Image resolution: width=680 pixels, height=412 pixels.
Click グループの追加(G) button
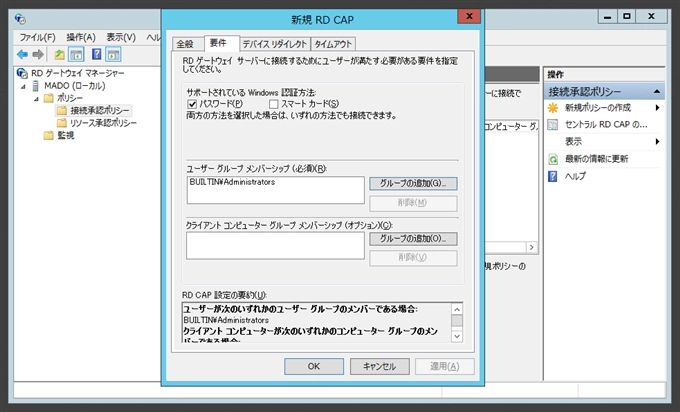(x=413, y=183)
